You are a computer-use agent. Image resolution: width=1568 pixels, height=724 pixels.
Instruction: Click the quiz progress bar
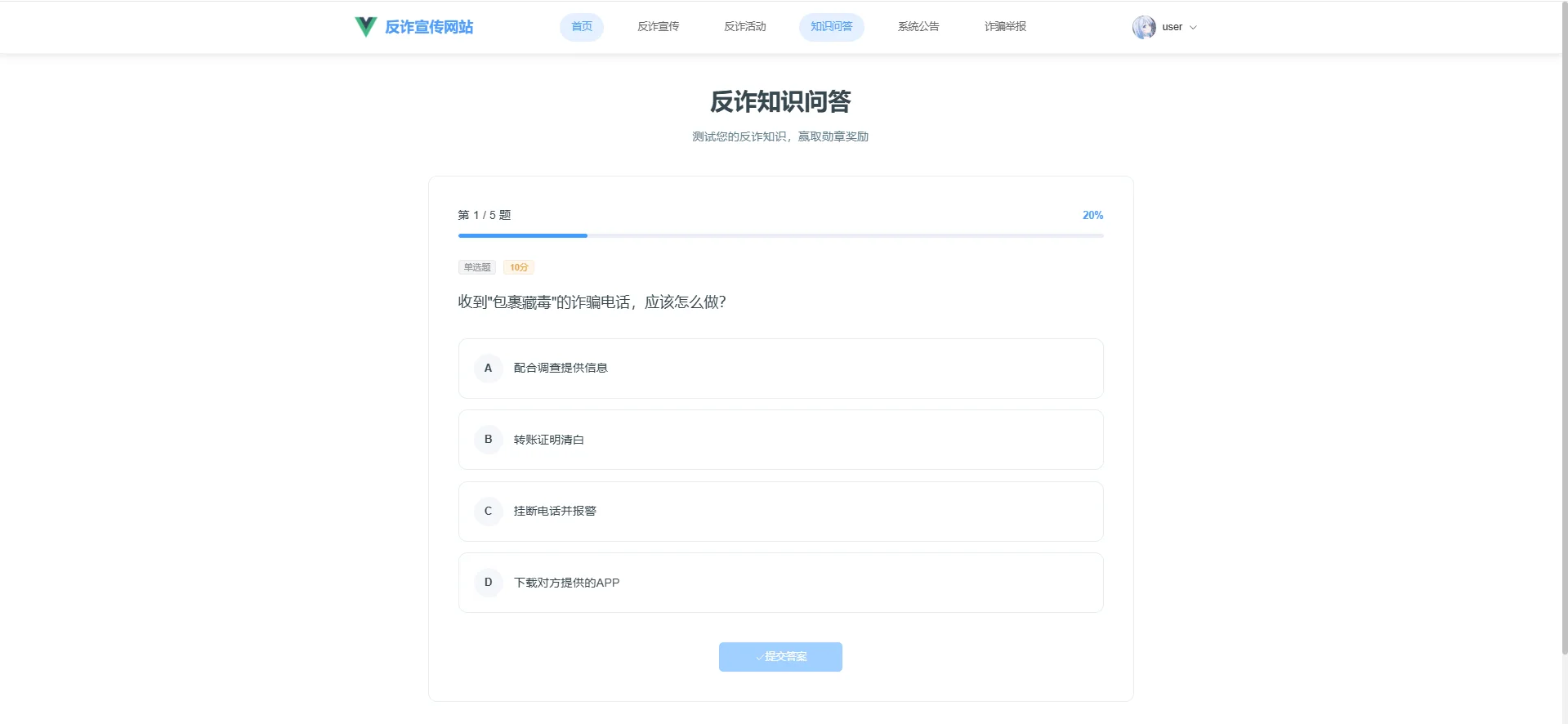[781, 235]
